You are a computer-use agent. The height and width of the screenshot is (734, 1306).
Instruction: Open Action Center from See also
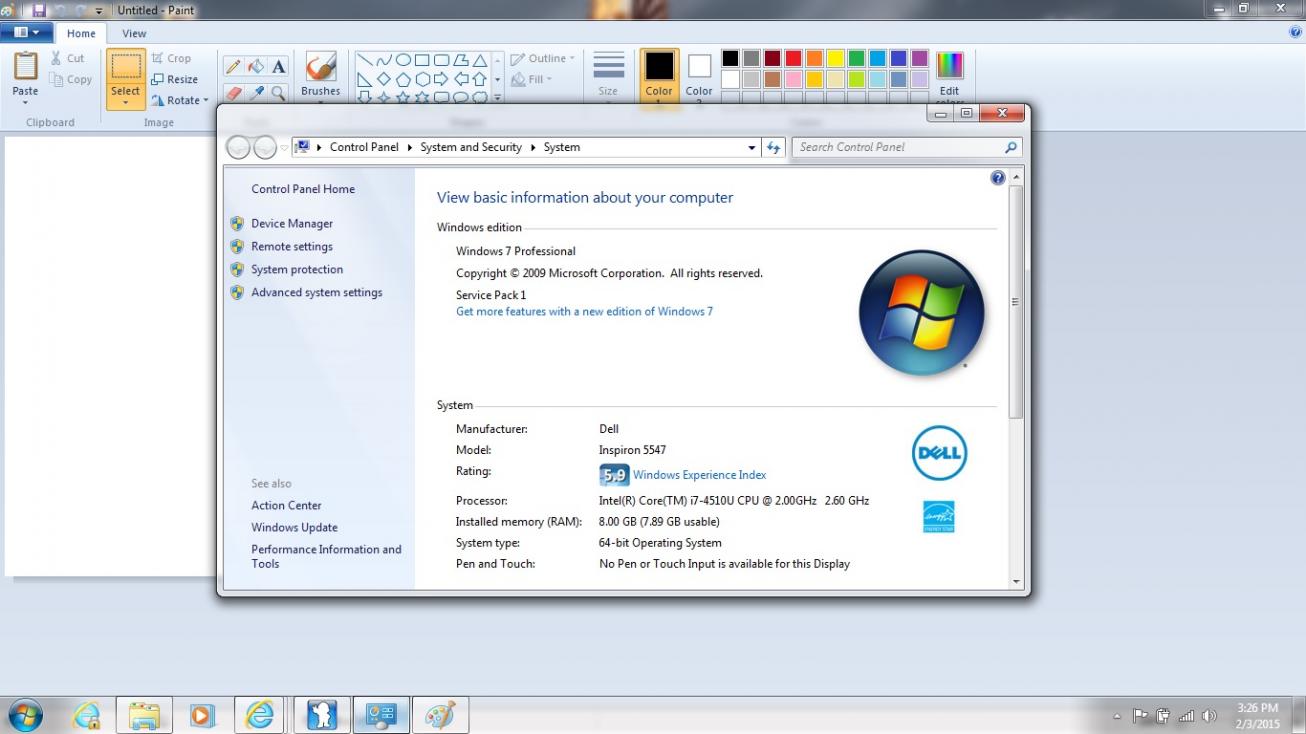coord(286,506)
